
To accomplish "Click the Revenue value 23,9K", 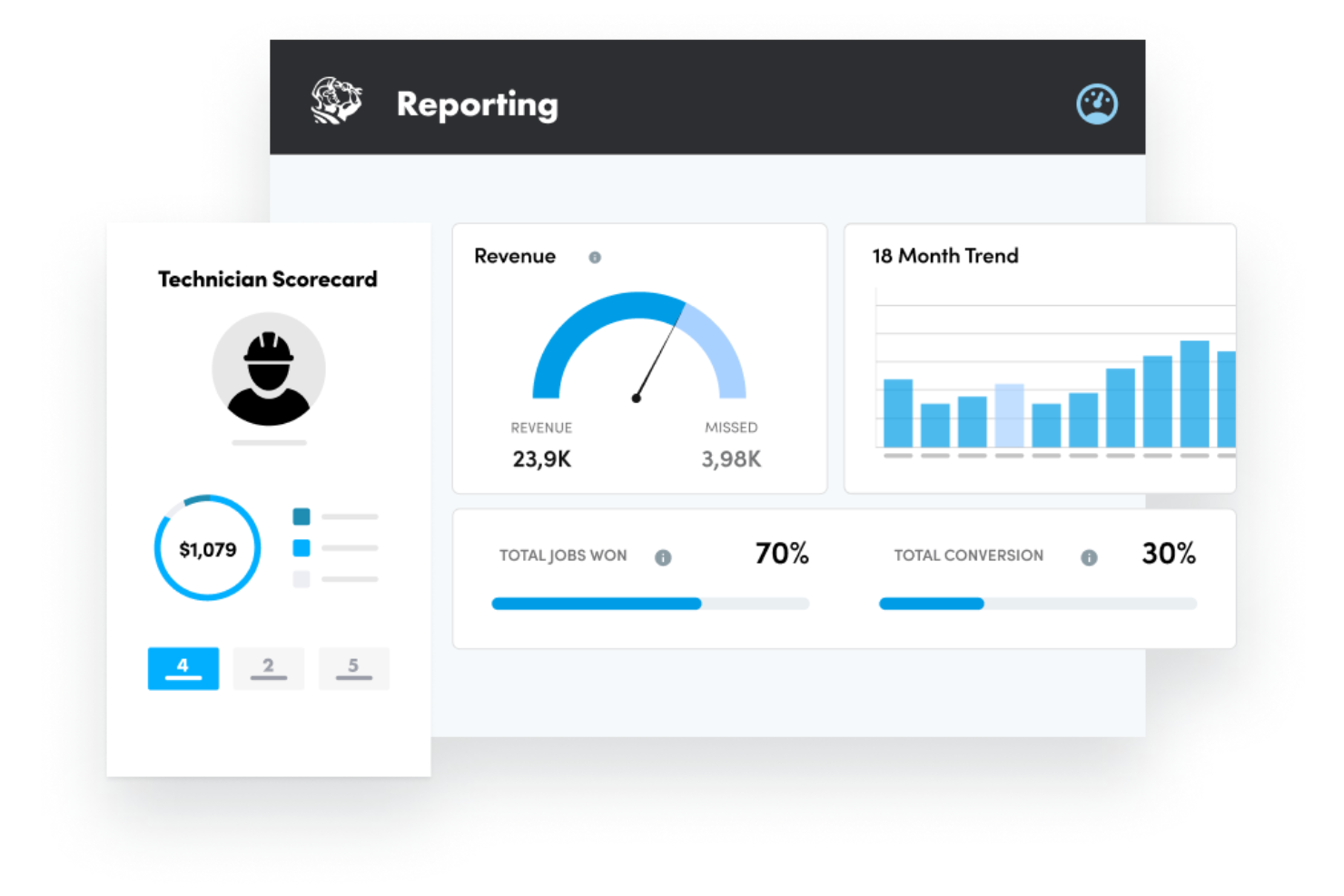I will click(541, 459).
